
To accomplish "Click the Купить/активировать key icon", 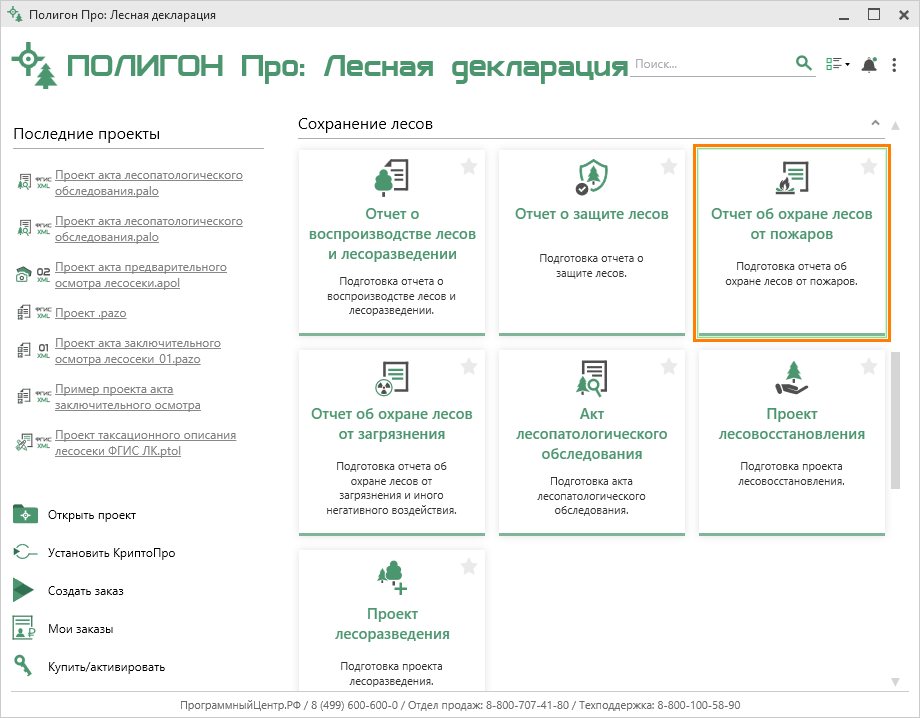I will (23, 666).
